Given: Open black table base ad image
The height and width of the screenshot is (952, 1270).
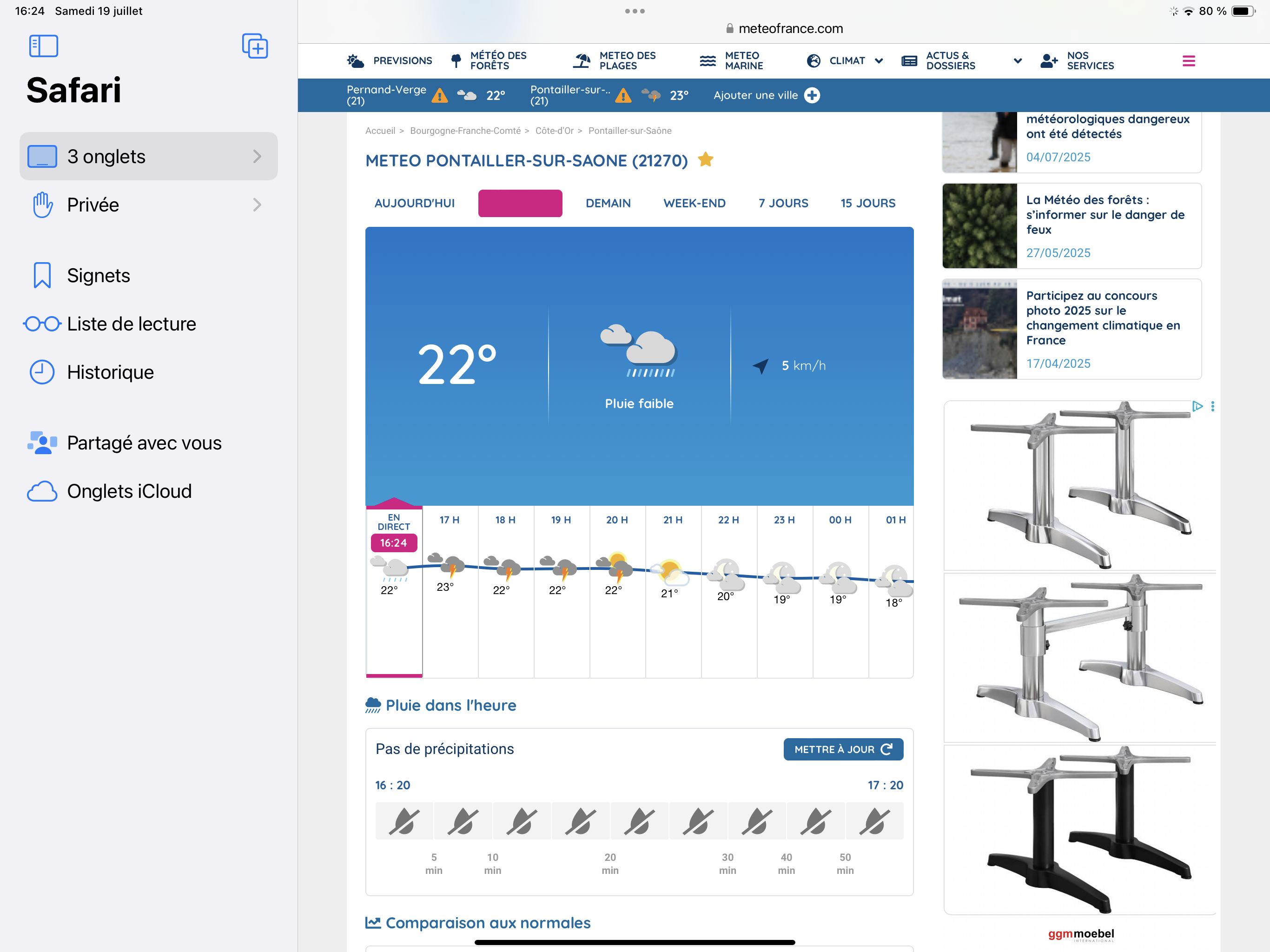Looking at the screenshot, I should 1079,830.
